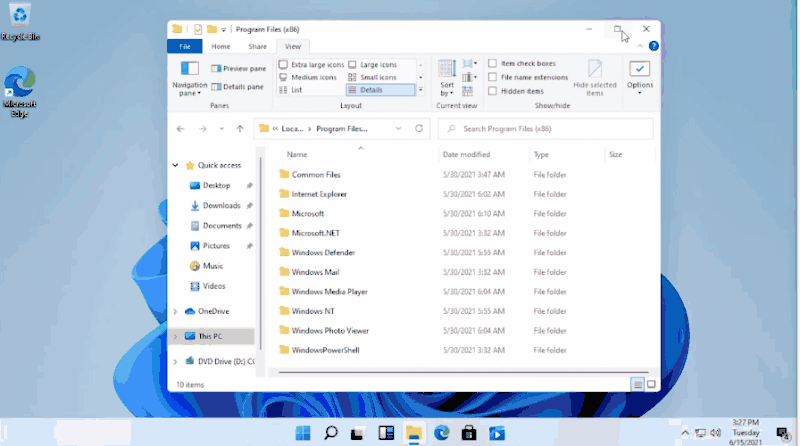Select the View tab
Screen dimensions: 800x446
point(293,46)
